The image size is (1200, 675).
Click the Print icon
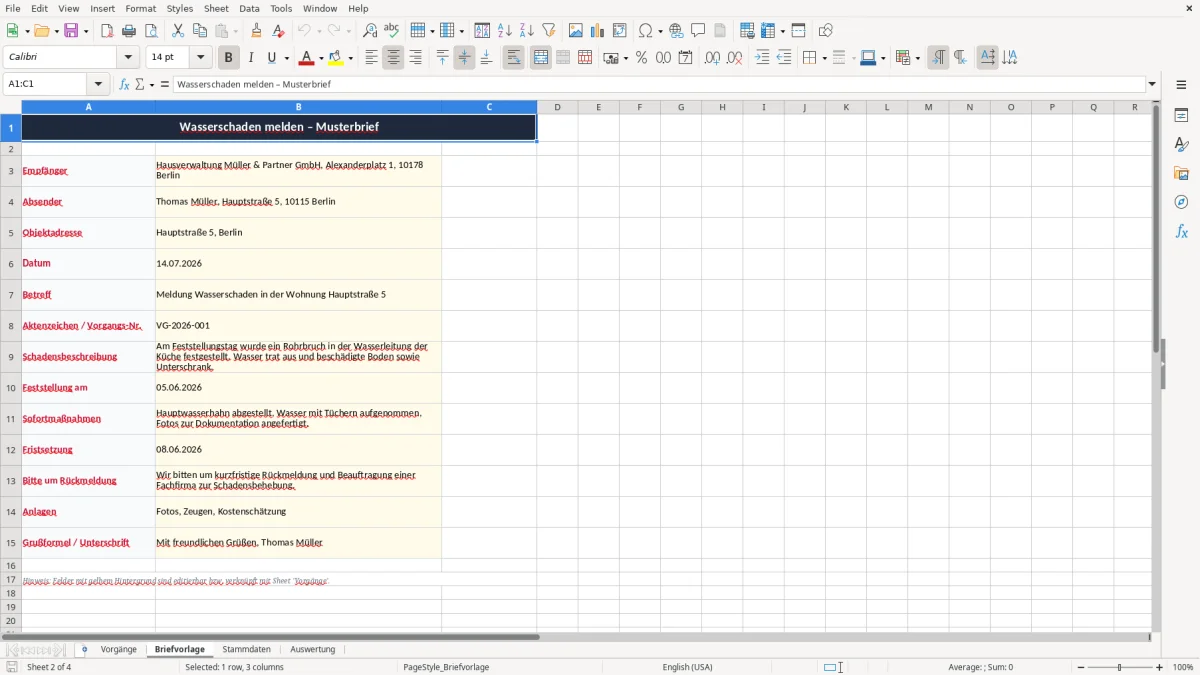click(x=129, y=31)
